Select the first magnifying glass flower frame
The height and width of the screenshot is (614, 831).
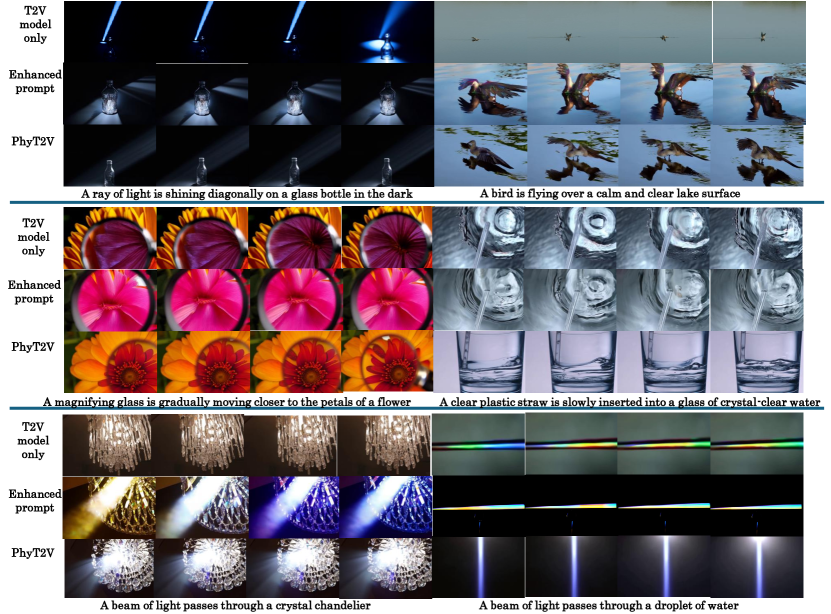tap(110, 235)
